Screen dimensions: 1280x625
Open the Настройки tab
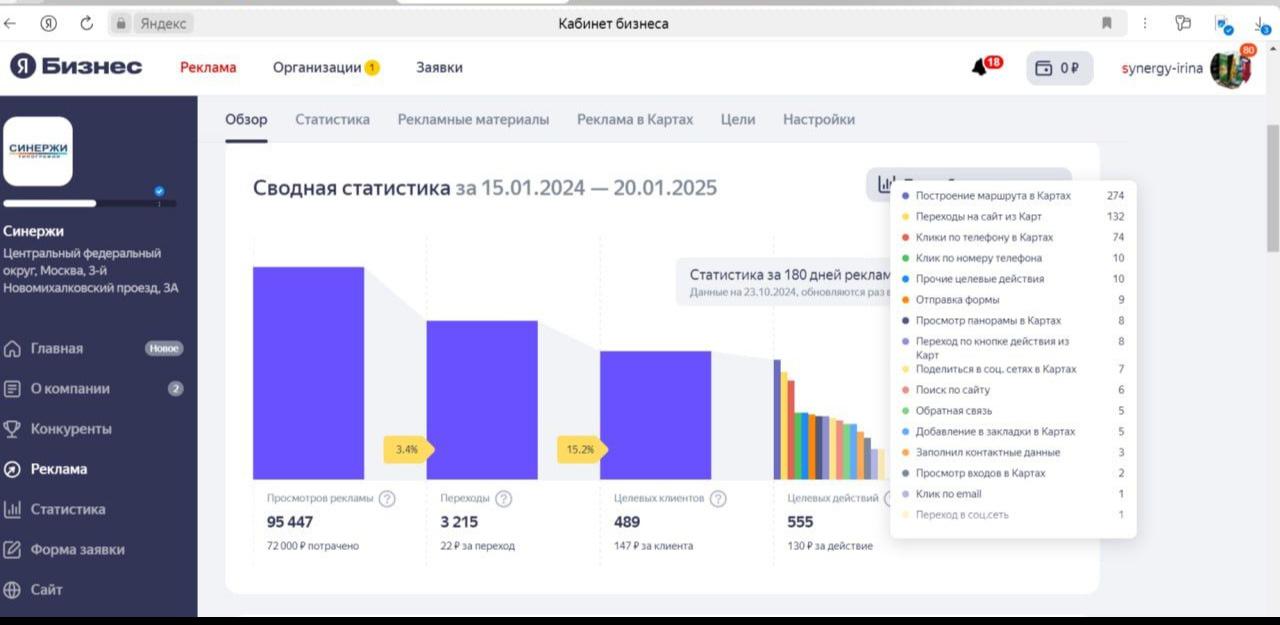[x=818, y=119]
